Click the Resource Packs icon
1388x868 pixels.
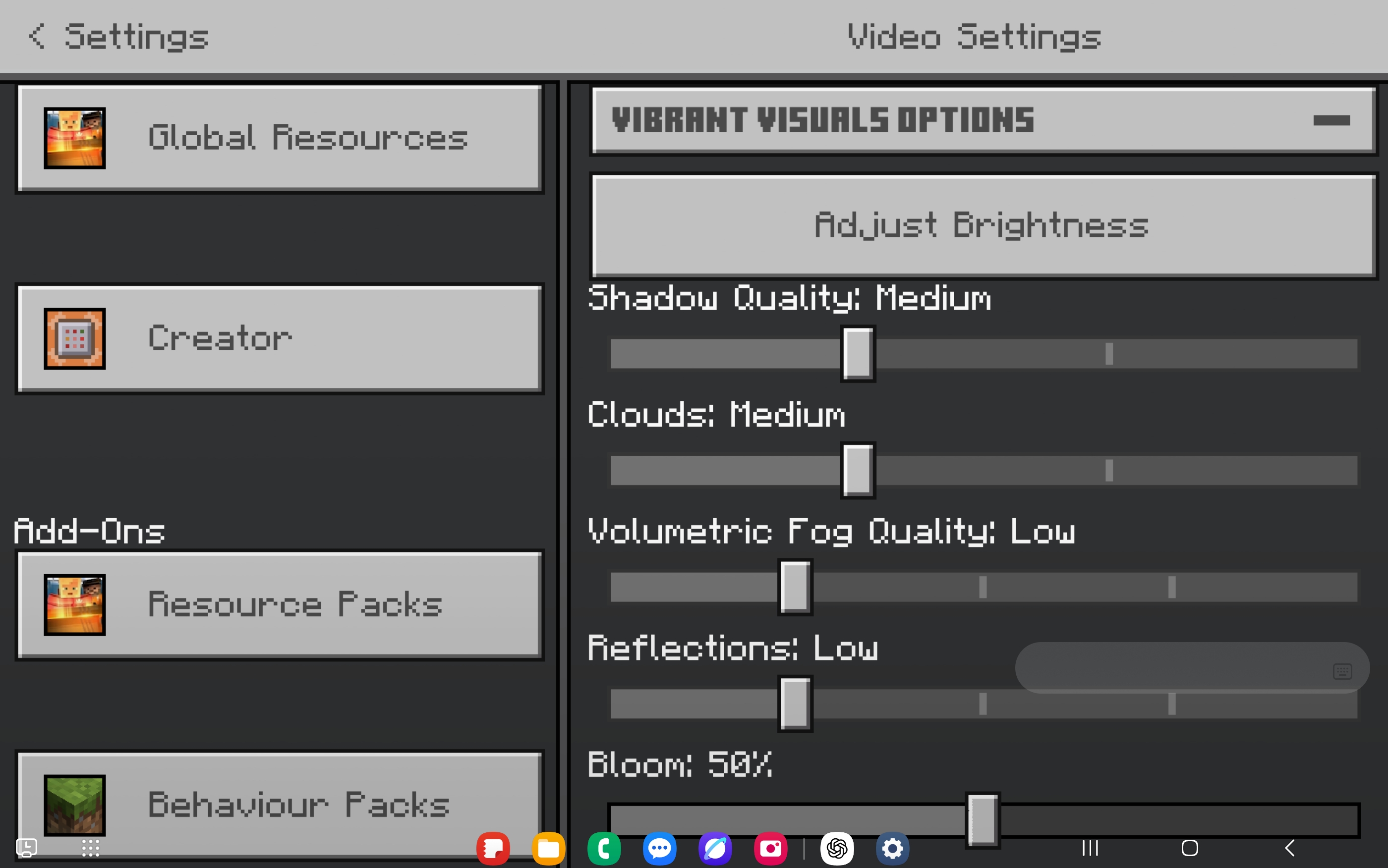coord(75,604)
